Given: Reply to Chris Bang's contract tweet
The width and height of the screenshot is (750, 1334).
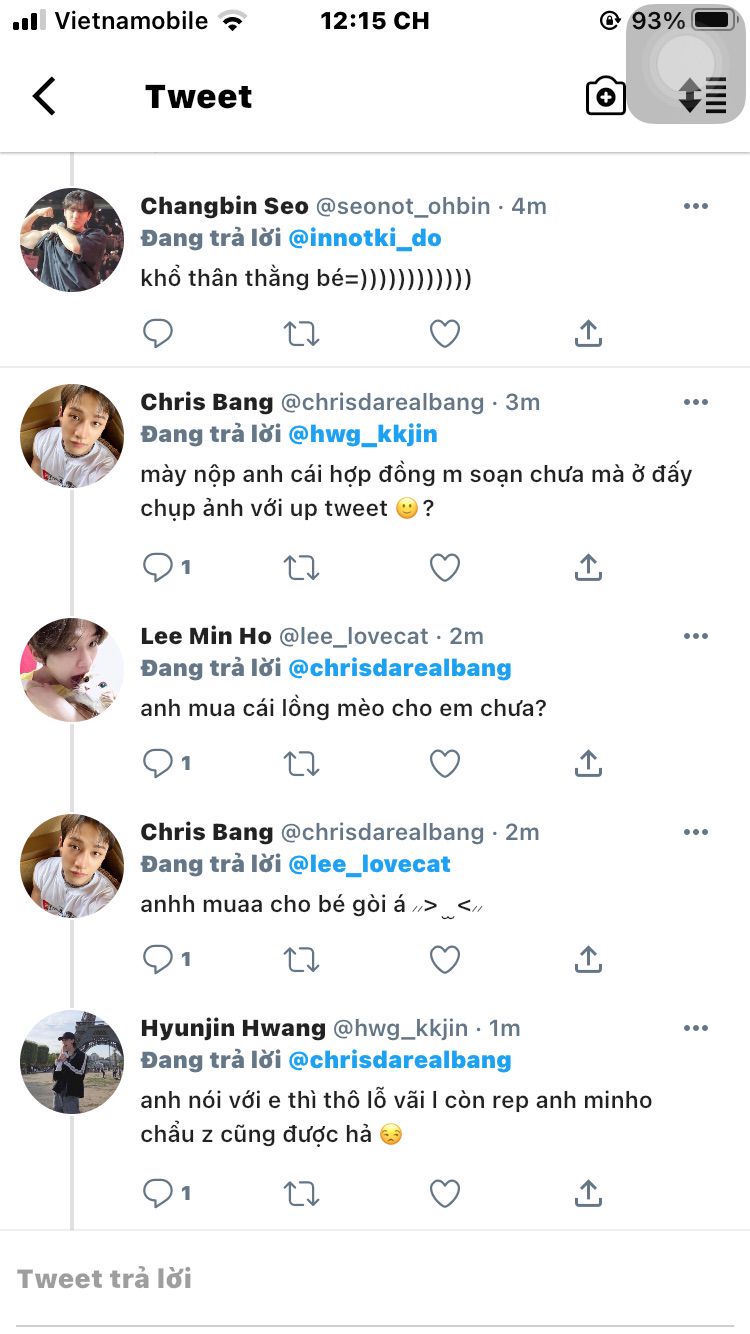Looking at the screenshot, I should 158,568.
